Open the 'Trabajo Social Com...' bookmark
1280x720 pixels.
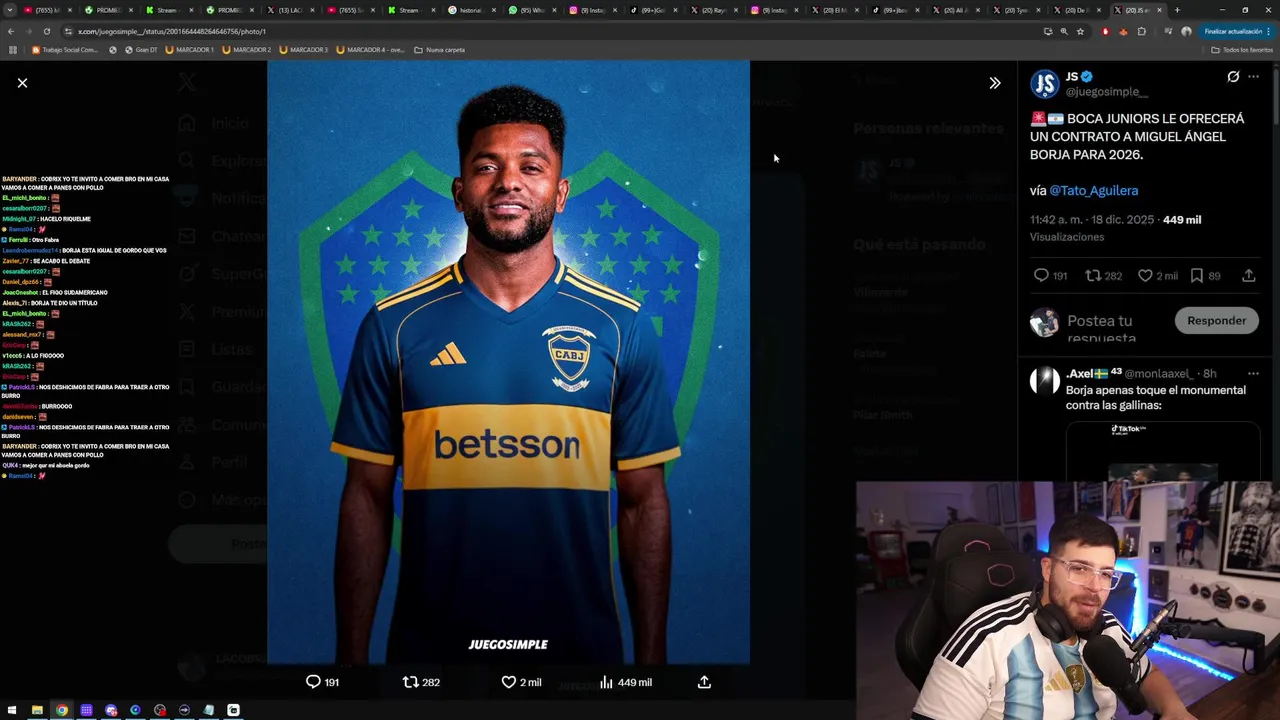click(65, 50)
